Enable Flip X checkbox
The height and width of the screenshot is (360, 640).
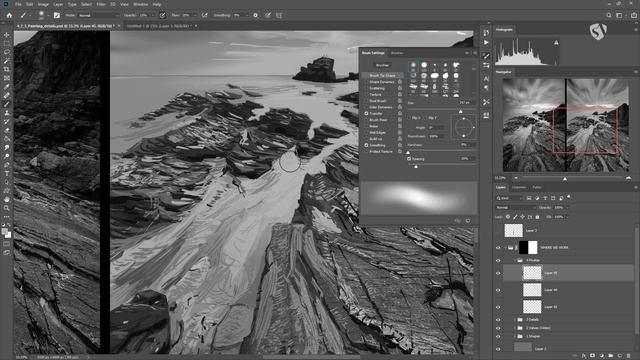click(x=409, y=118)
